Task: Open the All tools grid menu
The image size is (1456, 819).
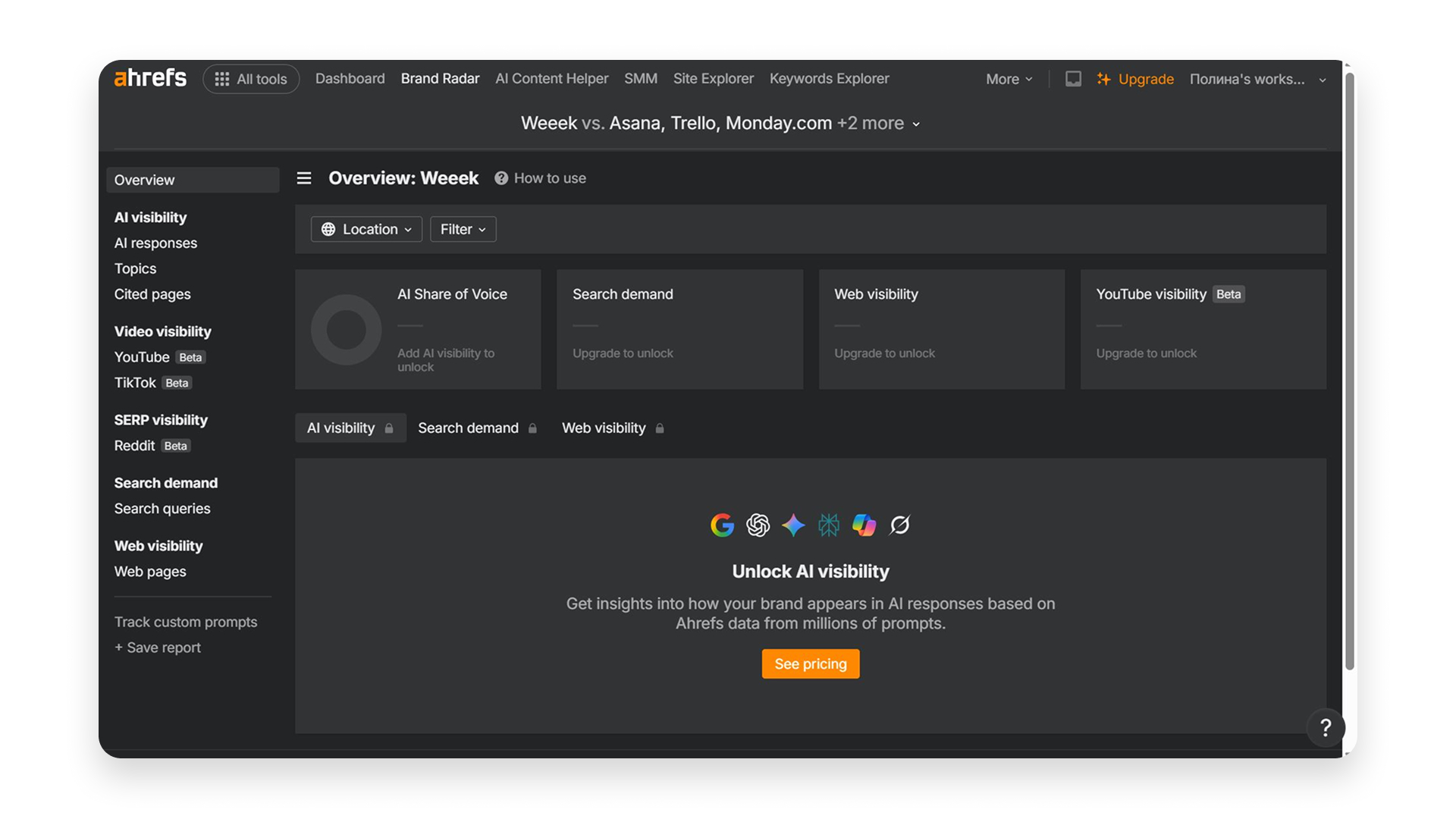Action: (x=251, y=79)
